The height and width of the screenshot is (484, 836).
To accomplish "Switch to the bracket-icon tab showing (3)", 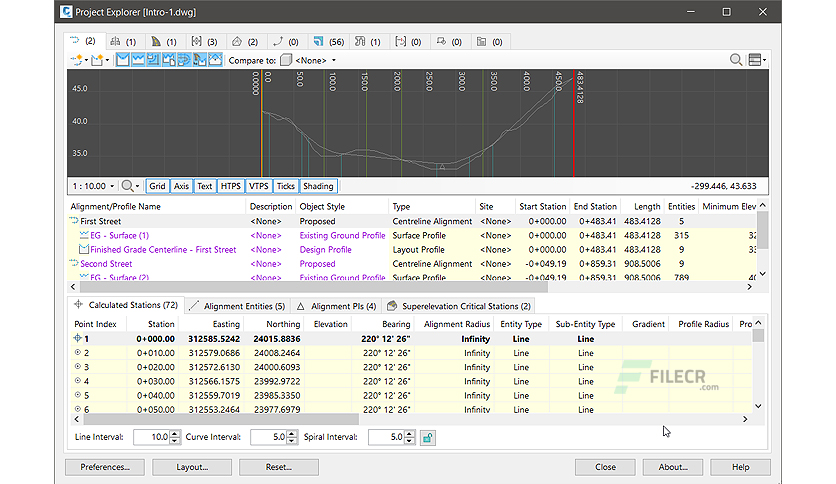I will point(204,42).
